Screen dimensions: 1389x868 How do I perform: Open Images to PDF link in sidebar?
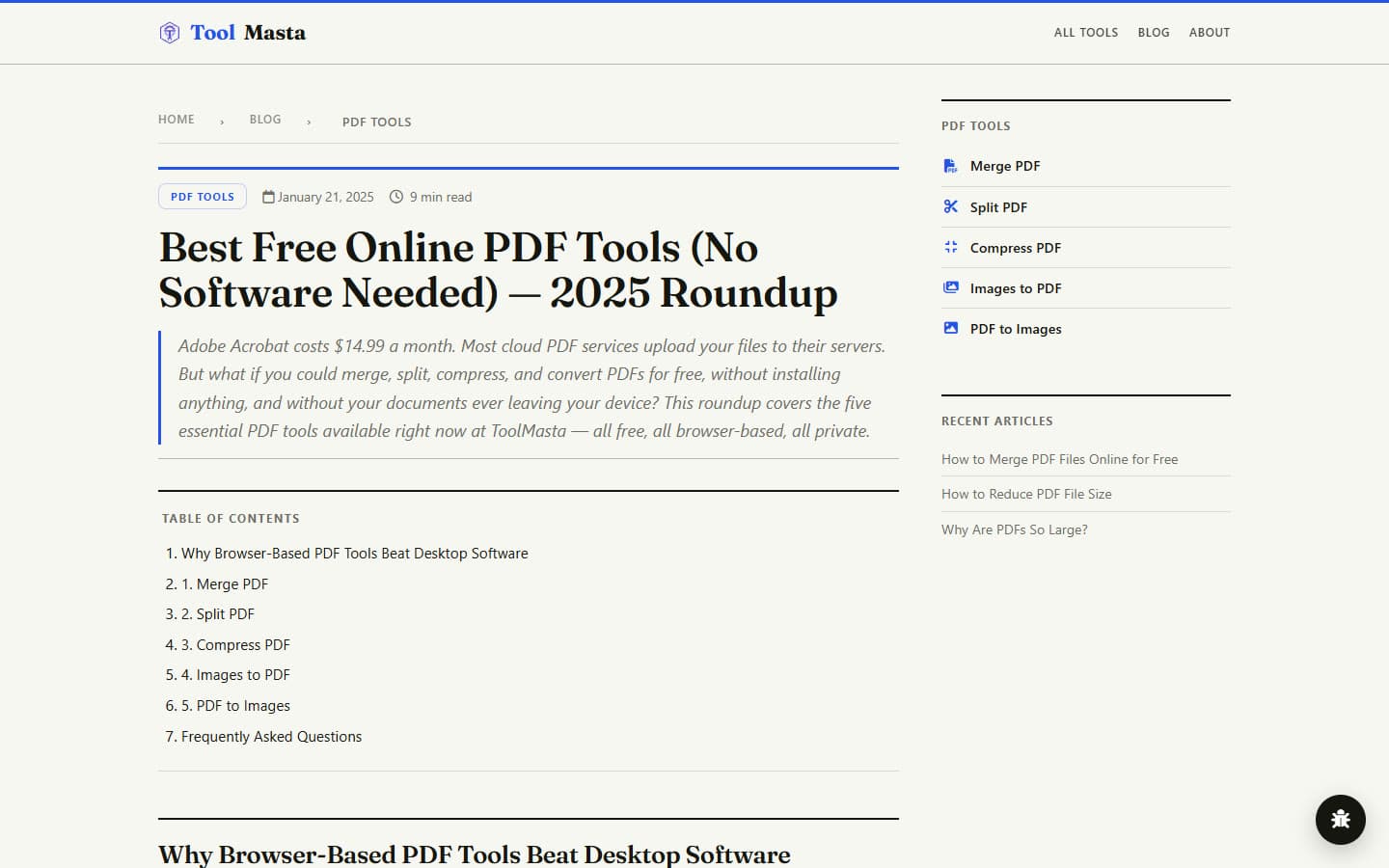click(x=1016, y=288)
